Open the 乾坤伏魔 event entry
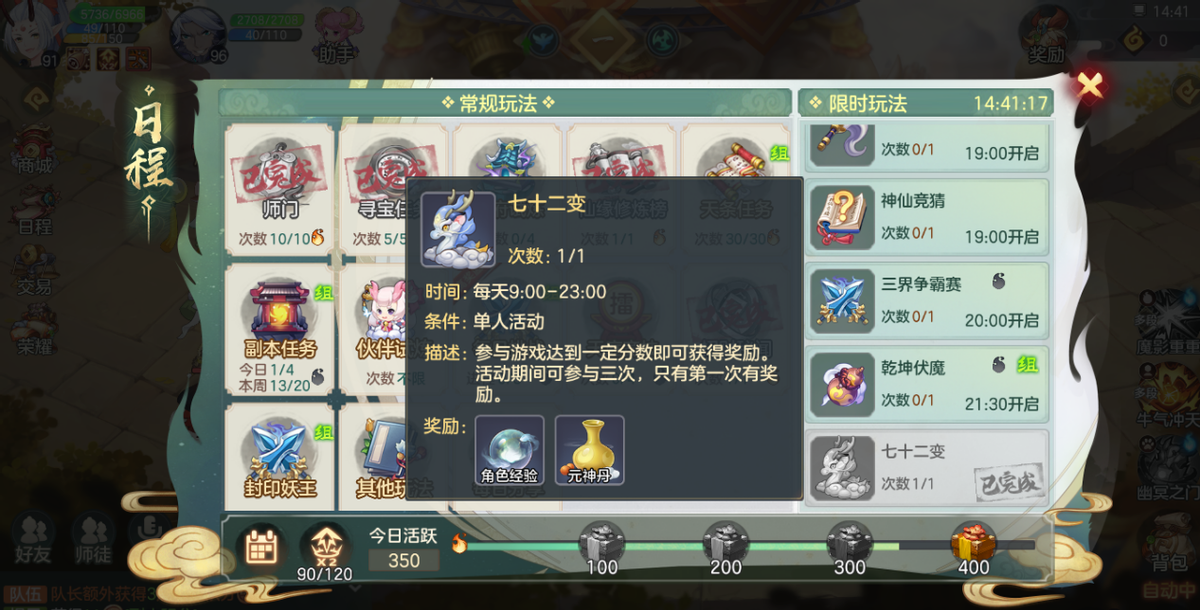 pyautogui.click(x=927, y=384)
